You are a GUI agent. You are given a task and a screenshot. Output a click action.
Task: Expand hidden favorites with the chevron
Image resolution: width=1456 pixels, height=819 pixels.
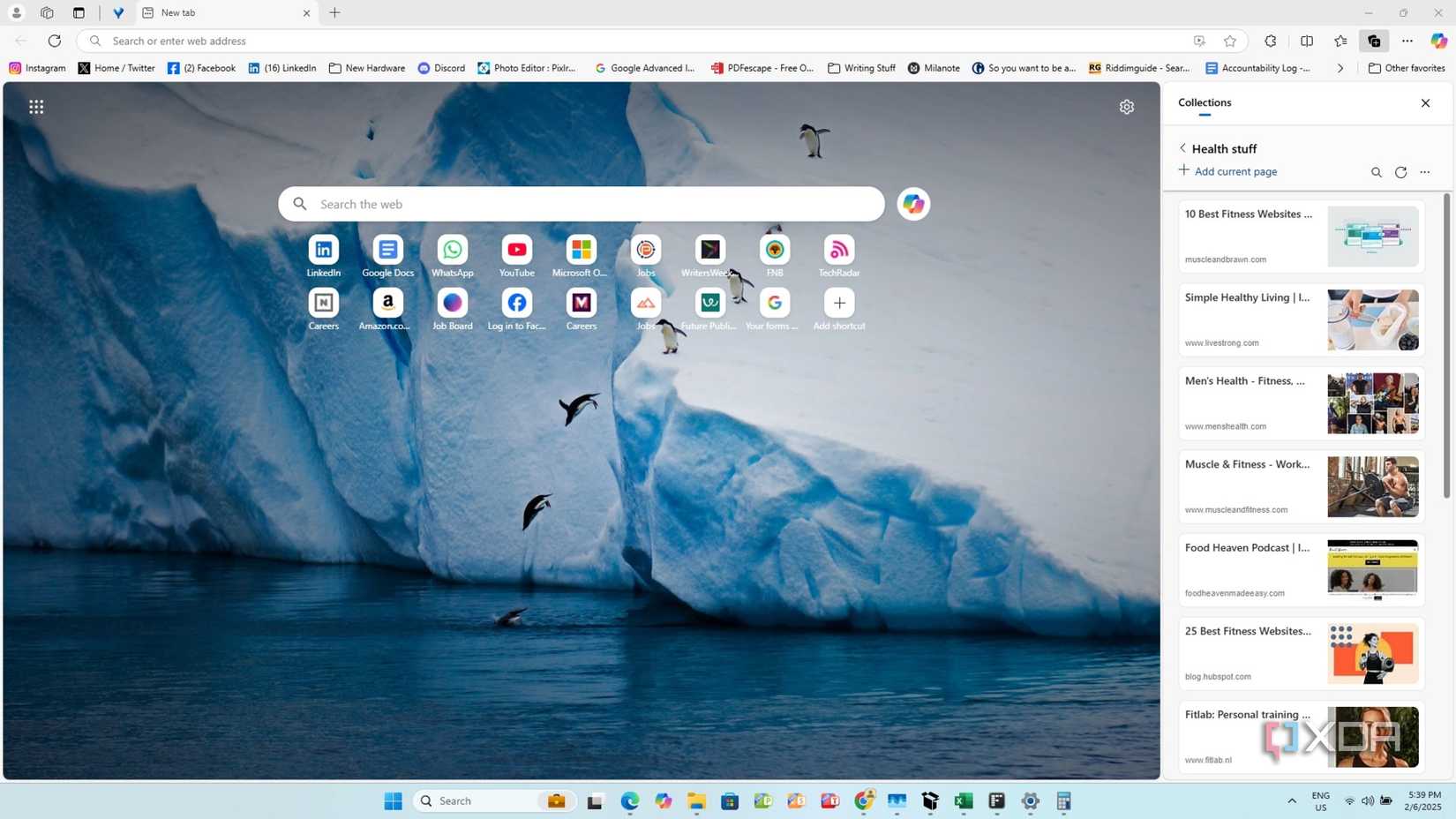pyautogui.click(x=1340, y=68)
